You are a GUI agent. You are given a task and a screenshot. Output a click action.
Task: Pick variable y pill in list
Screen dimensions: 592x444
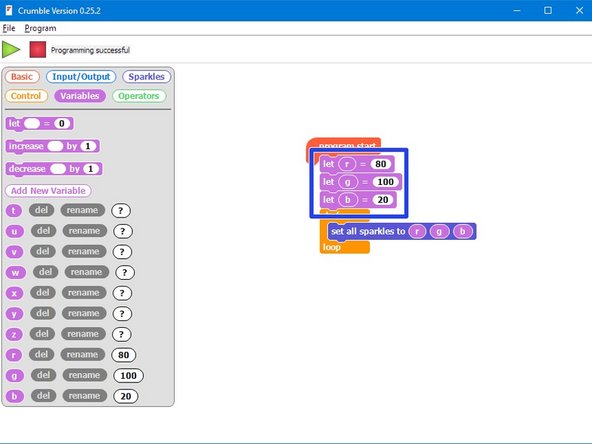coord(14,314)
